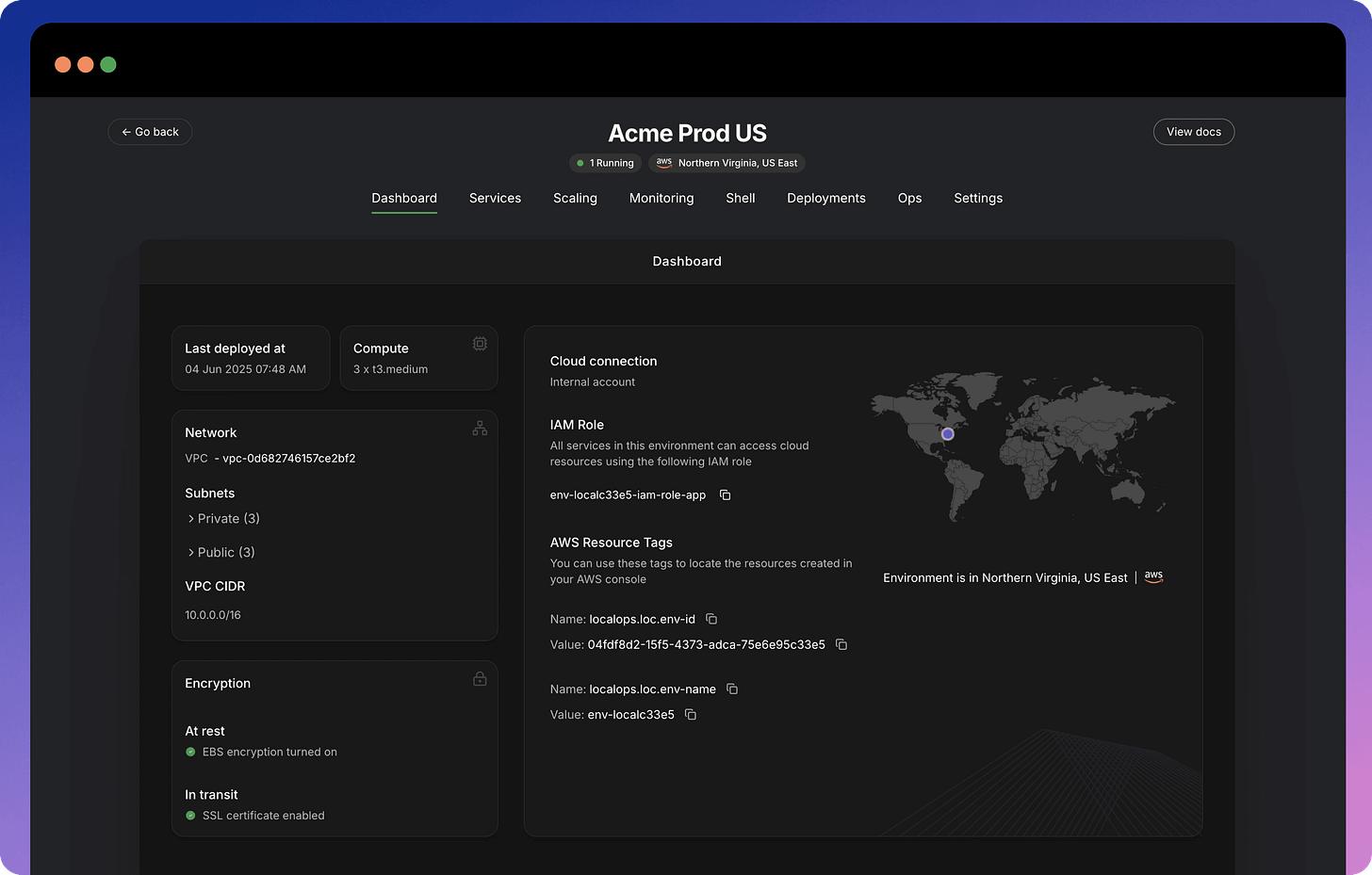Screen dimensions: 1372x875
Task: Click the VPC CIDR value 10.0.0.0/16
Action: (x=213, y=615)
